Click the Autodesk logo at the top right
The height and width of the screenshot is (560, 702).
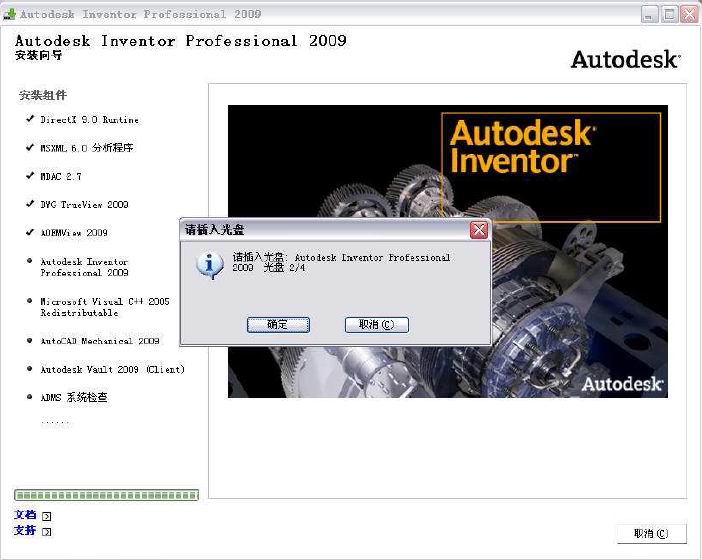point(626,60)
